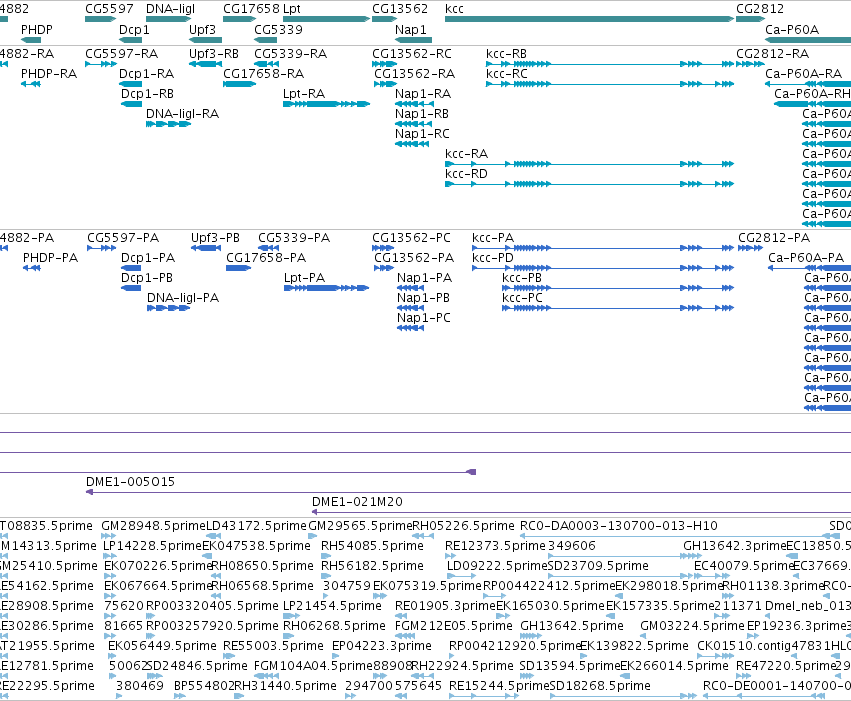Select the DNA-ligI-PA protein
Screen dimensions: 851x701
[169, 308]
